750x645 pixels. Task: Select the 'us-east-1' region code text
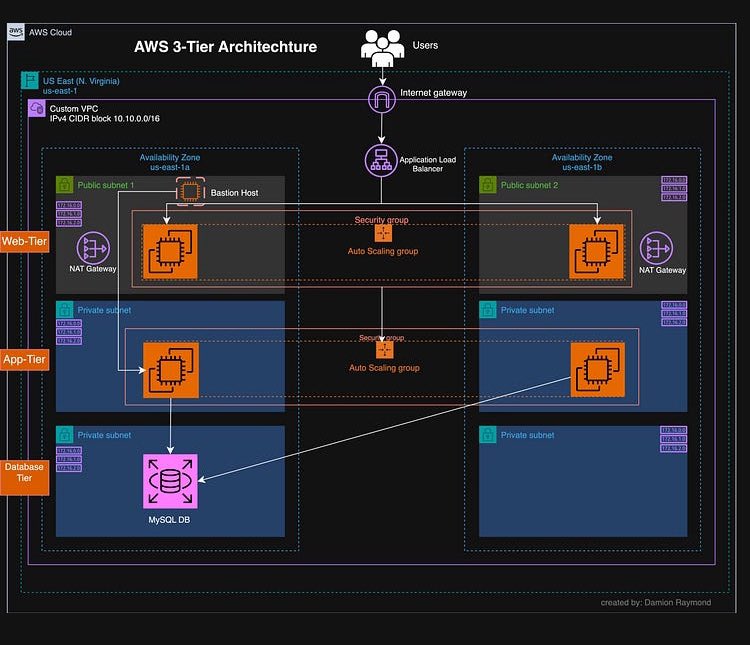click(60, 90)
